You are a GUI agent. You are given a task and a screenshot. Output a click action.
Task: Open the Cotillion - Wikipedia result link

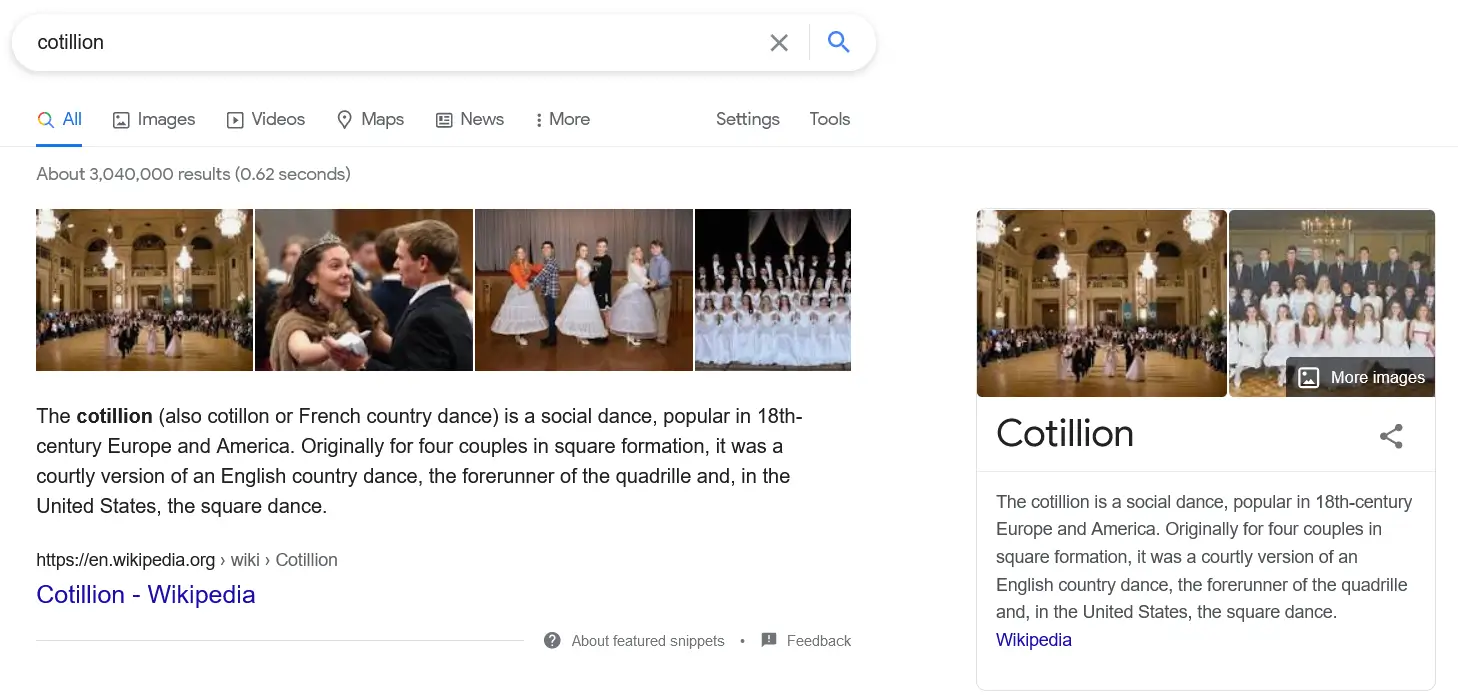coord(146,595)
